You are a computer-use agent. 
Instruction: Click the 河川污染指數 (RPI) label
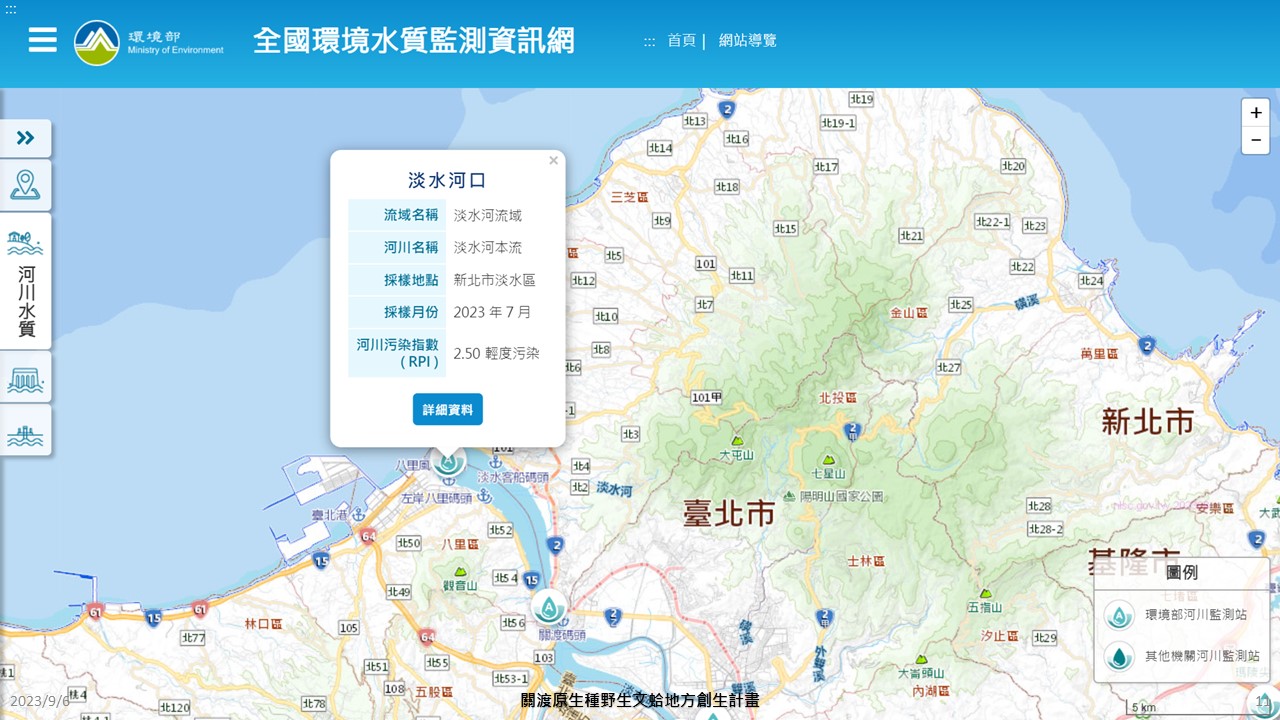pos(398,353)
